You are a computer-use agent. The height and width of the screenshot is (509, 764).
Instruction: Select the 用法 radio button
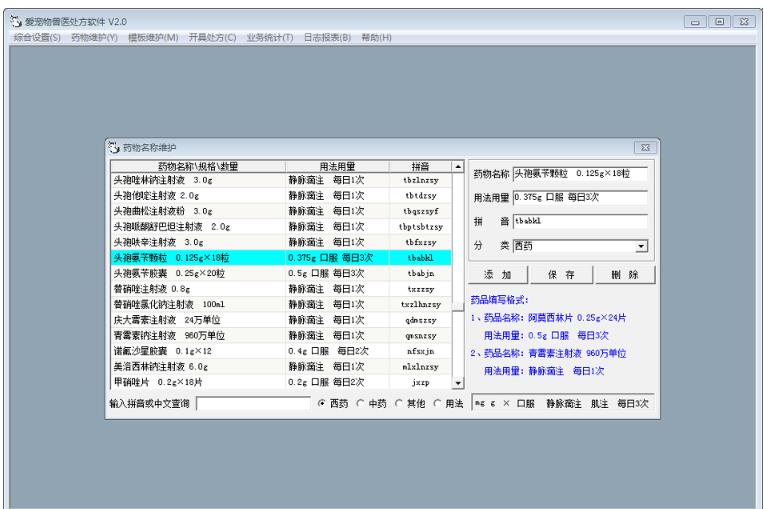coord(437,403)
